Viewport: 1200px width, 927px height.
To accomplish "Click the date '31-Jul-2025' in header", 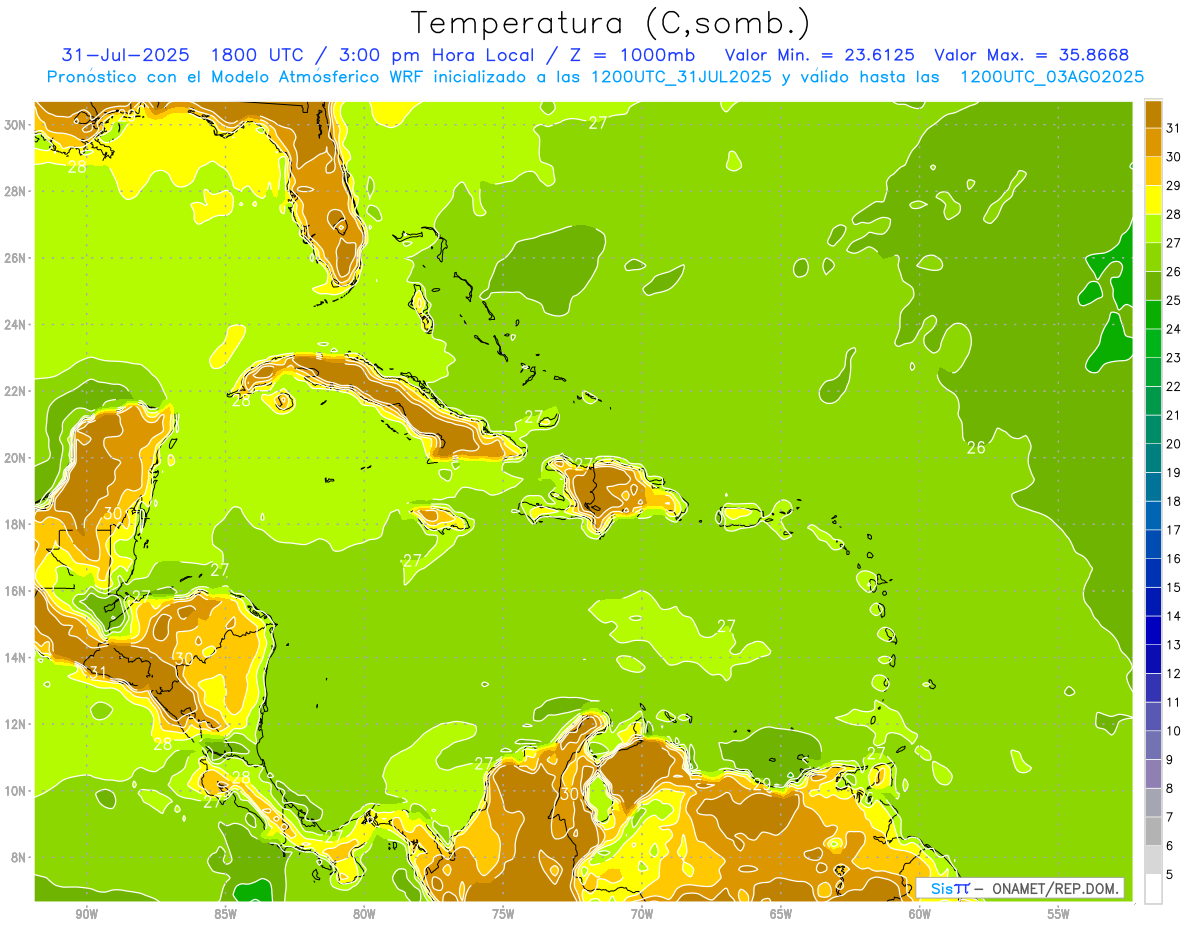I will [126, 55].
